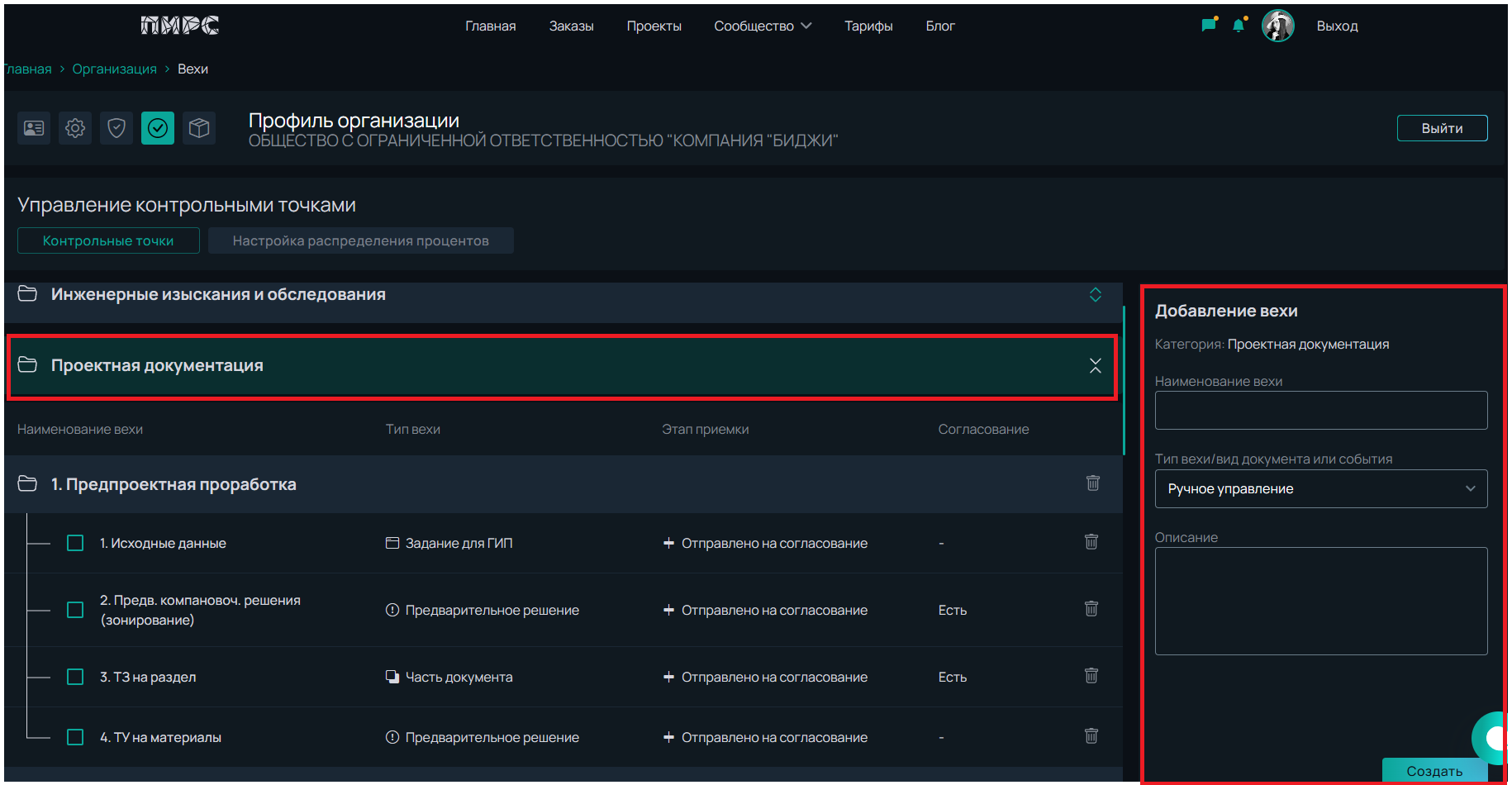
Task: Go to 'Проекты' in the top navigation
Action: coord(654,26)
